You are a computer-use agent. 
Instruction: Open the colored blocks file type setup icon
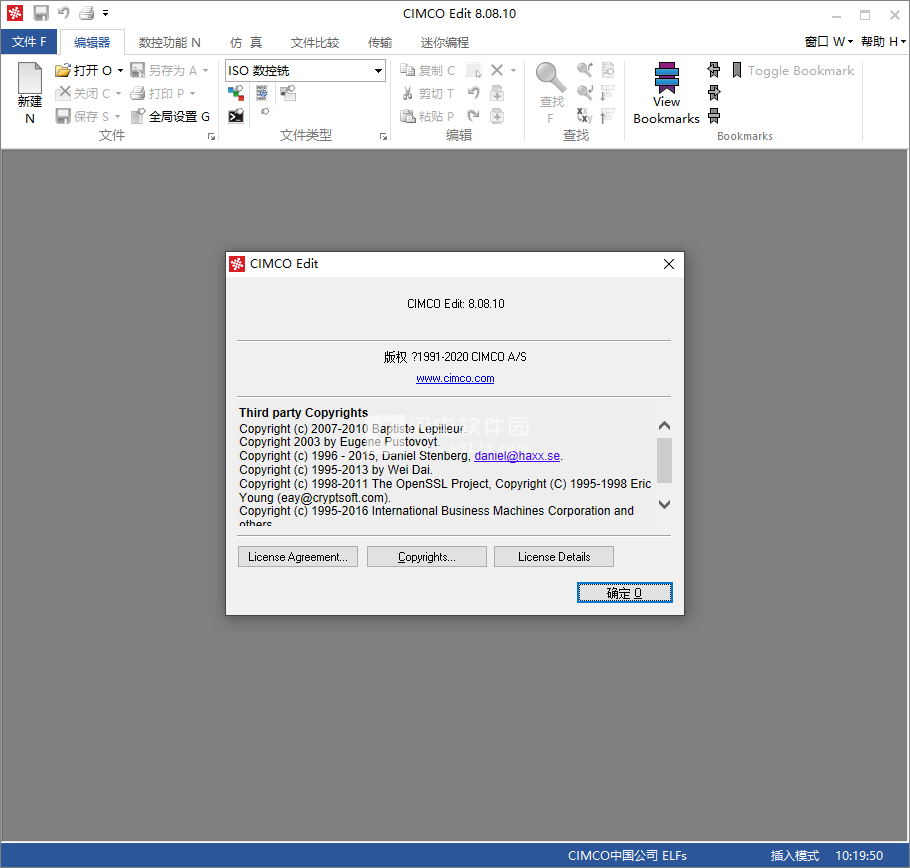point(236,93)
